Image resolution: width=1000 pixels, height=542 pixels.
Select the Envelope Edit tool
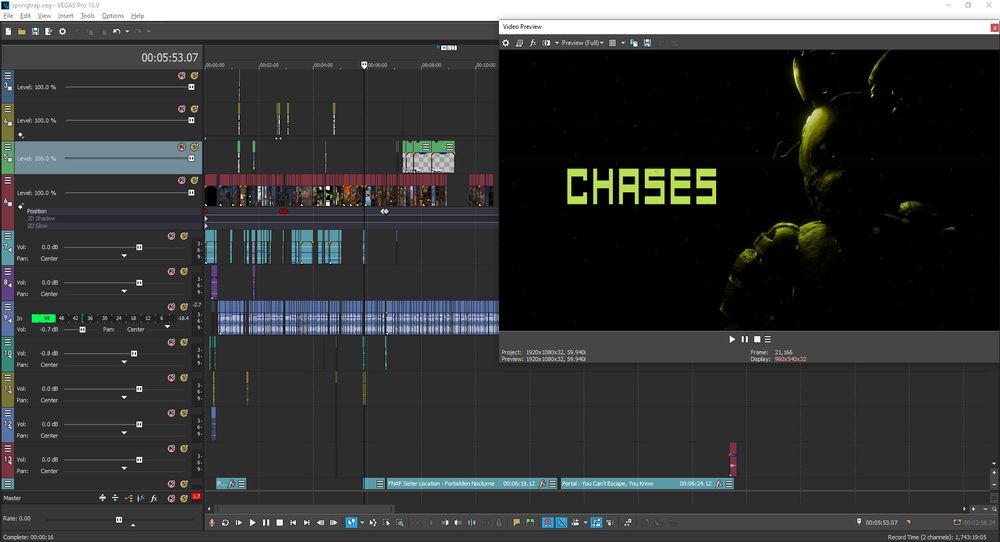[372, 523]
